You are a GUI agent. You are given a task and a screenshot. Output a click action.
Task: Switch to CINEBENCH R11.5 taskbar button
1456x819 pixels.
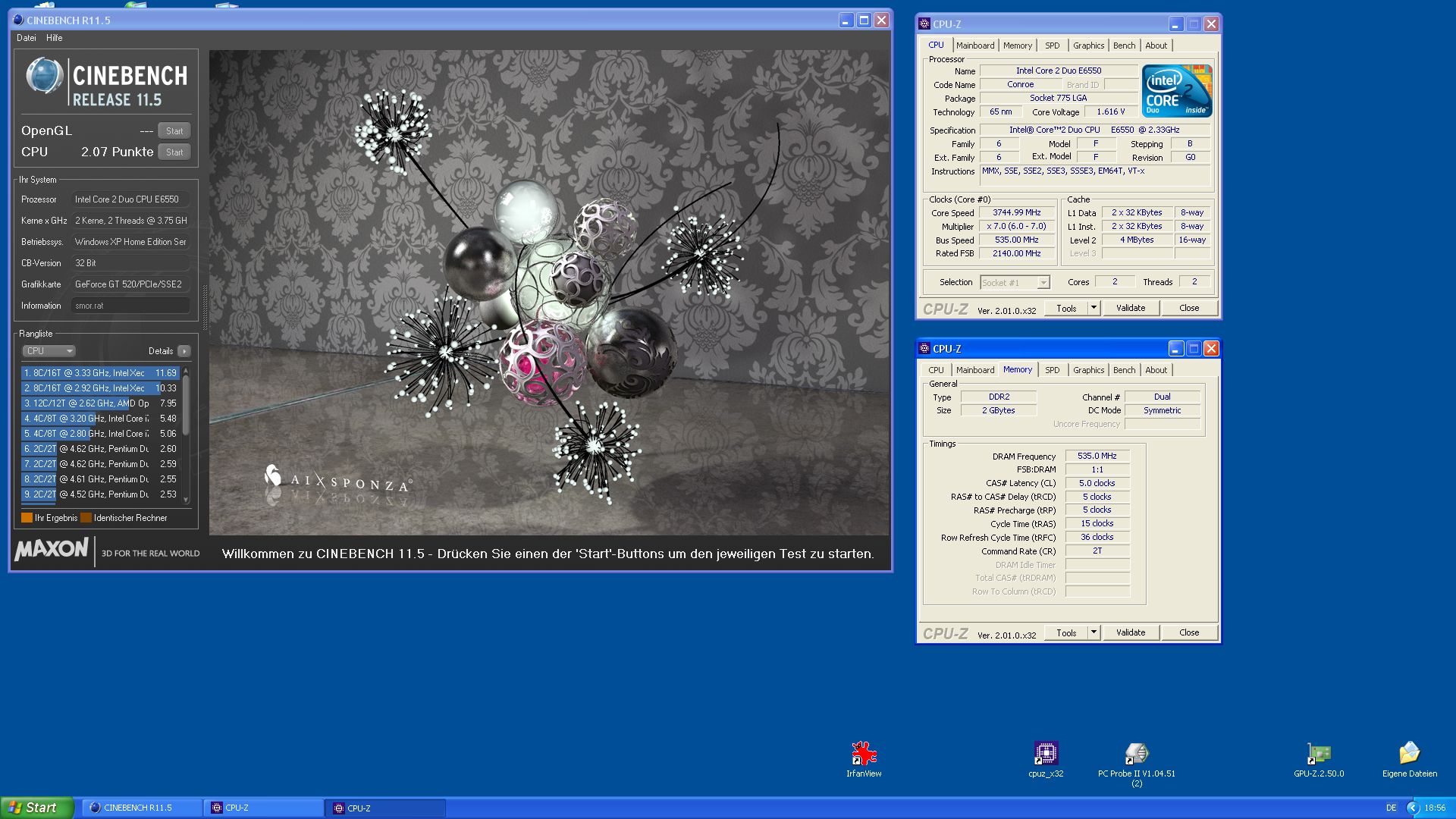click(143, 808)
